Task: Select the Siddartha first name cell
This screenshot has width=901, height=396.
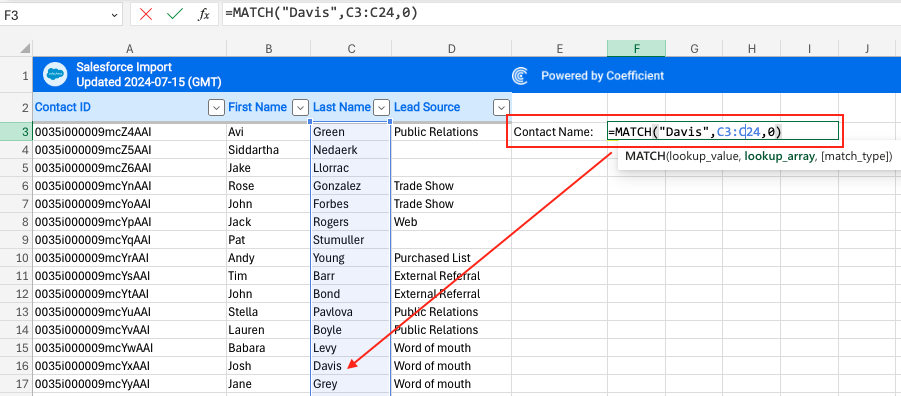Action: point(268,150)
